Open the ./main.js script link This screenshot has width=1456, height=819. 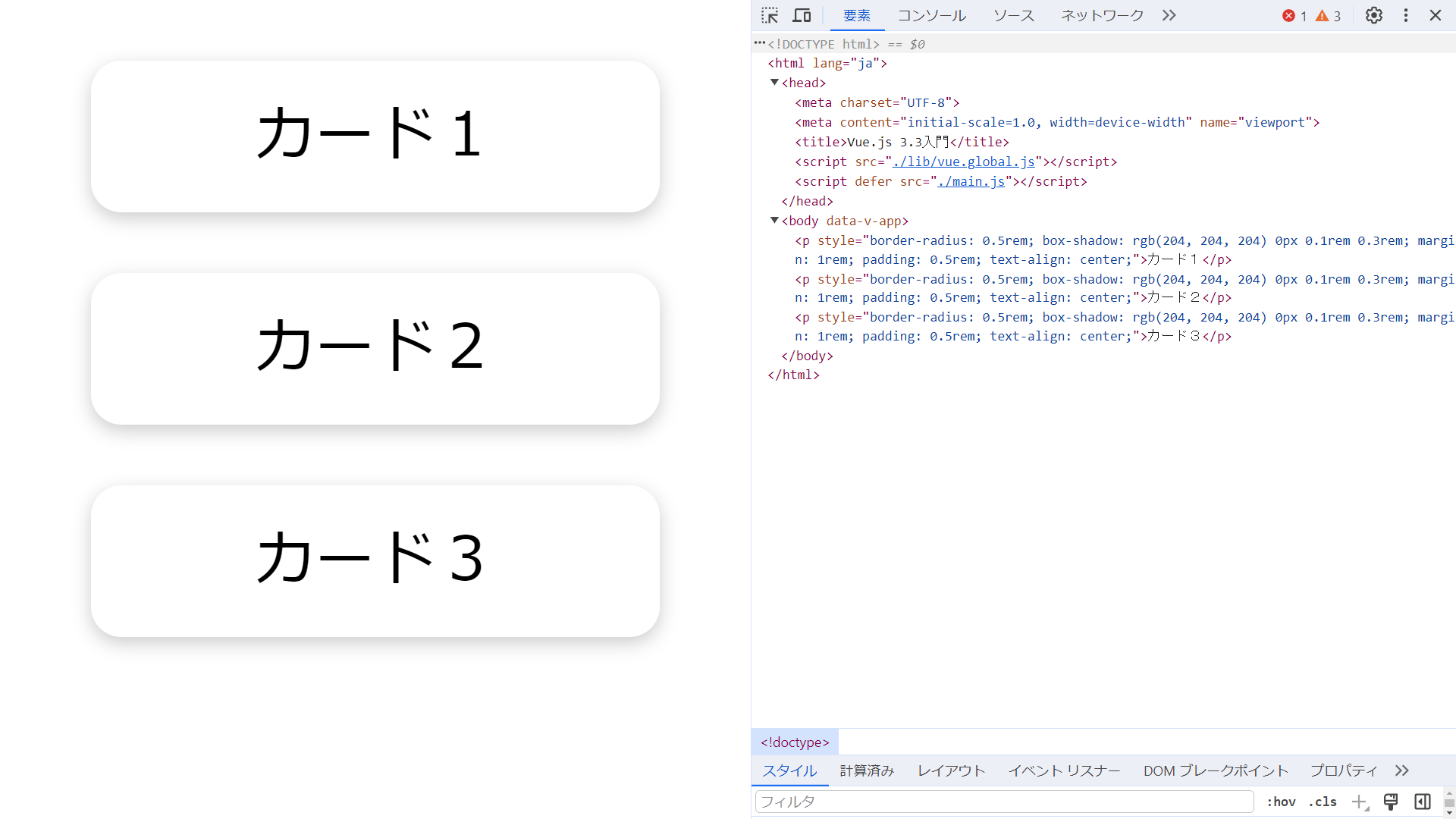(x=971, y=181)
